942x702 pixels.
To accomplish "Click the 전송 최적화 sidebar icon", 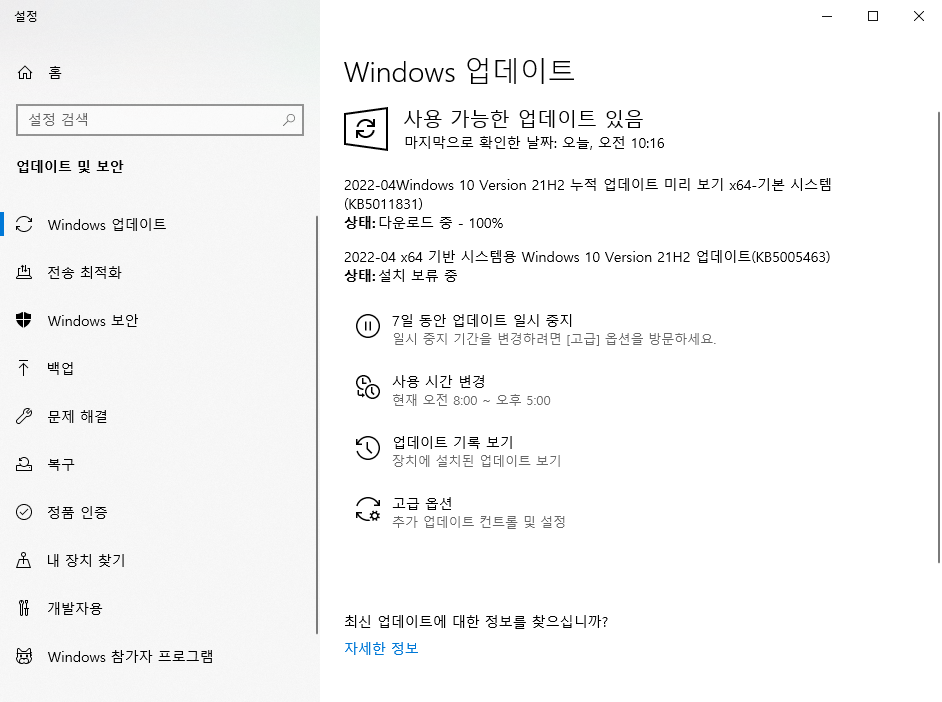I will 24,272.
